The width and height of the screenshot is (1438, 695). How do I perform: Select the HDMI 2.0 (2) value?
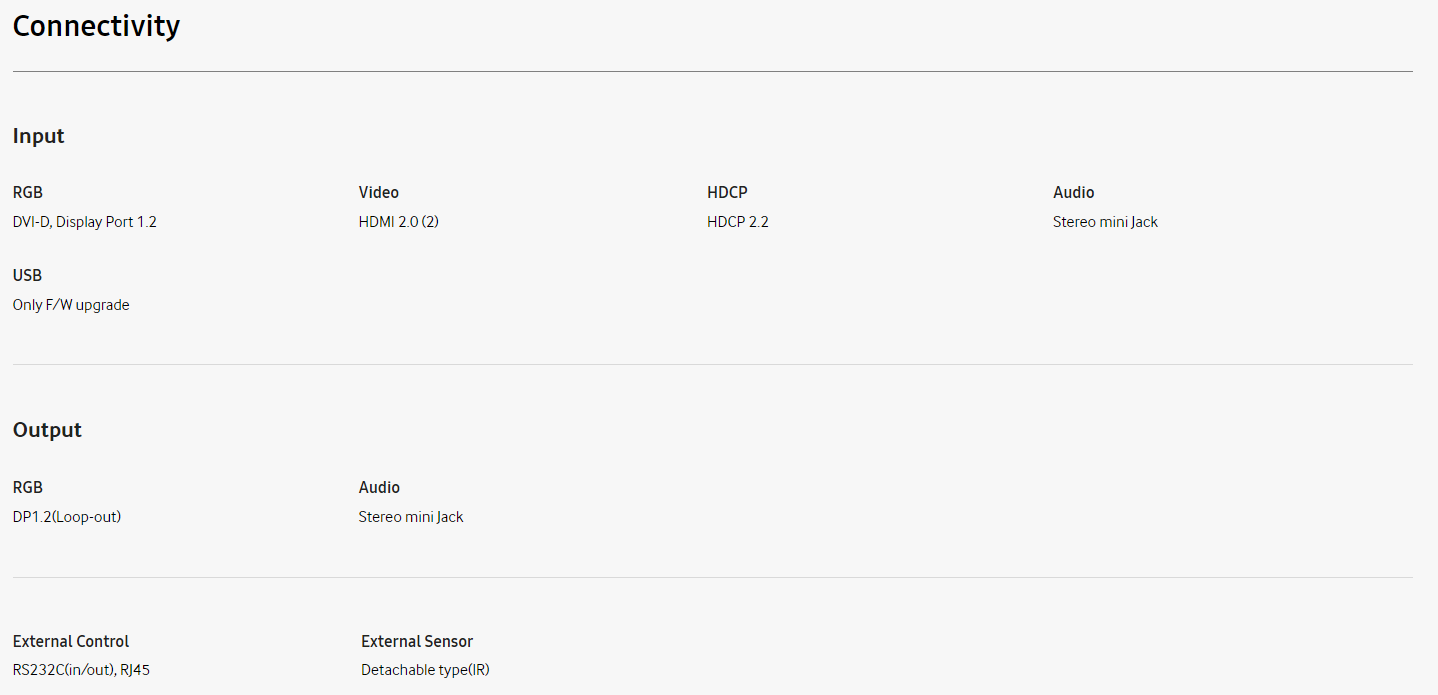coord(399,222)
